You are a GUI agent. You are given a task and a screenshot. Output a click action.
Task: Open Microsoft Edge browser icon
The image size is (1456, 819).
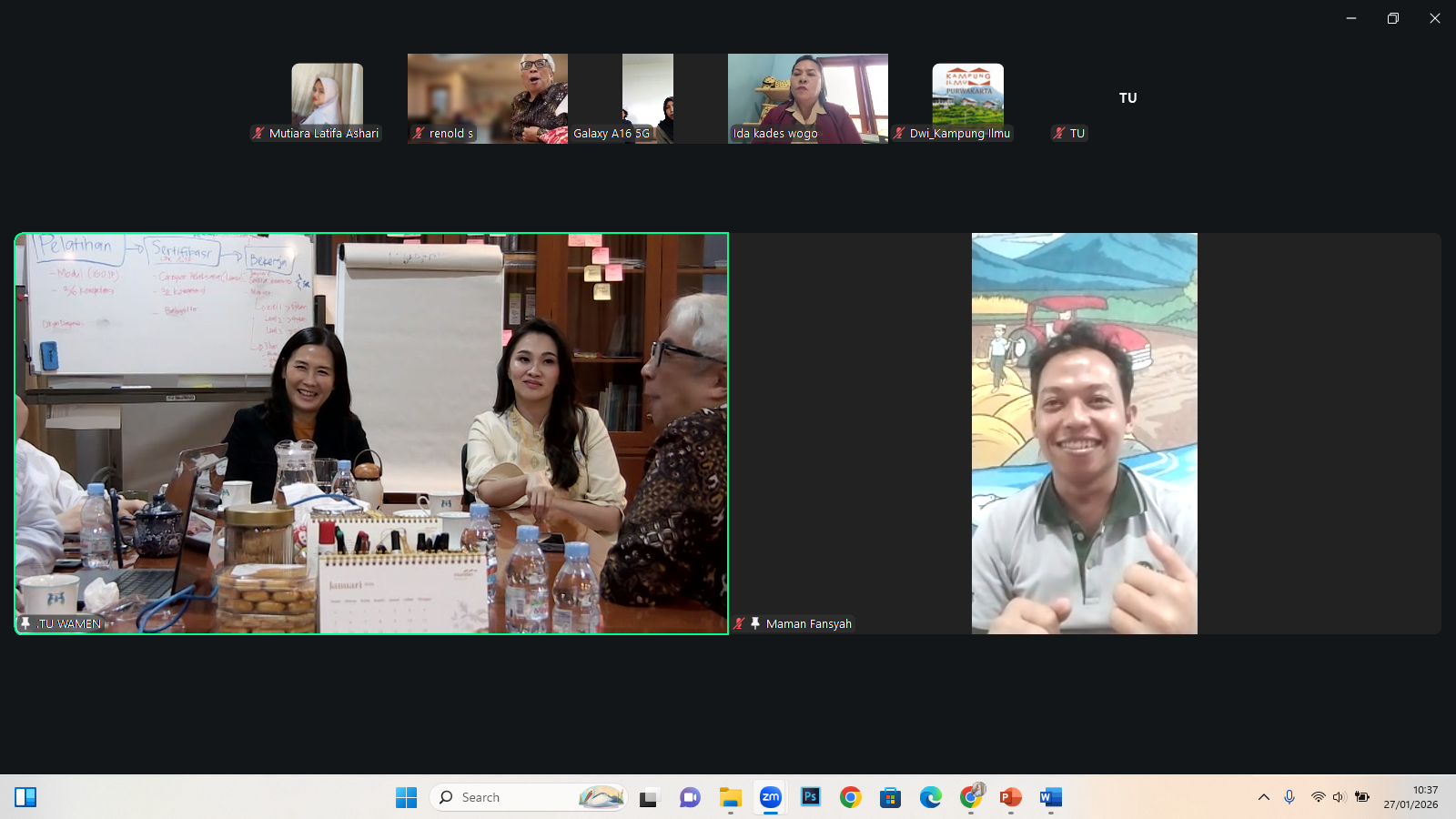tap(930, 797)
